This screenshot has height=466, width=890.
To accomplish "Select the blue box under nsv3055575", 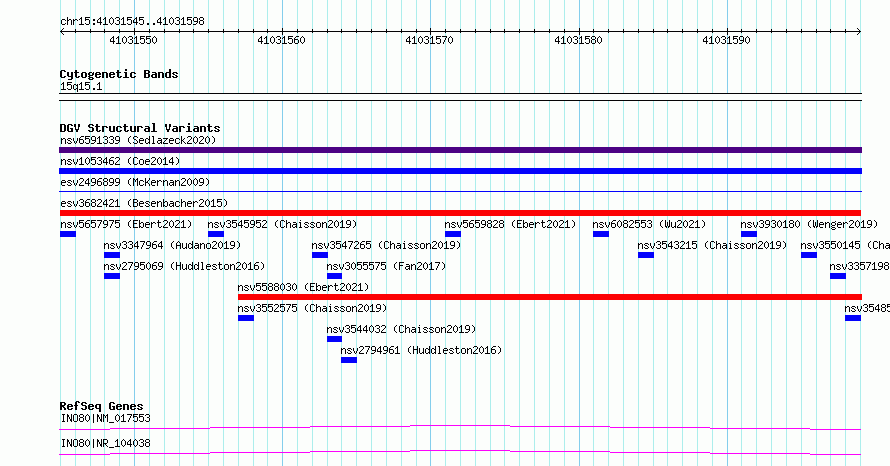I will tap(334, 276).
